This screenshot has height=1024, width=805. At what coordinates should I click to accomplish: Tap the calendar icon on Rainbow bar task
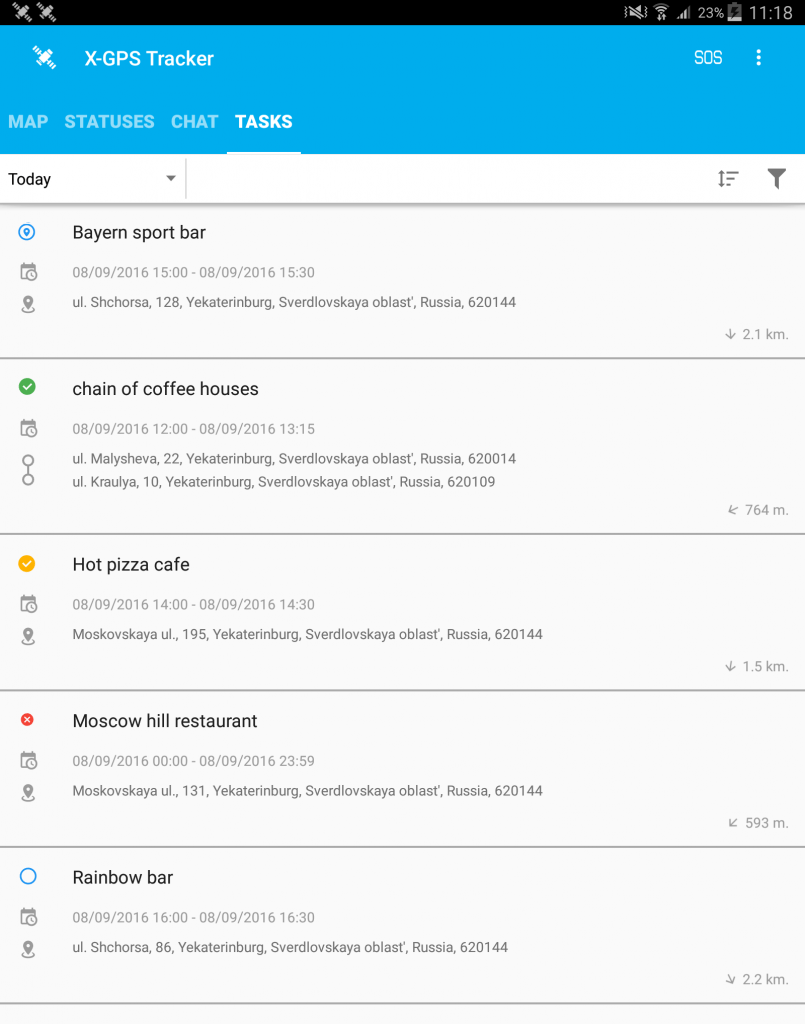(x=29, y=917)
